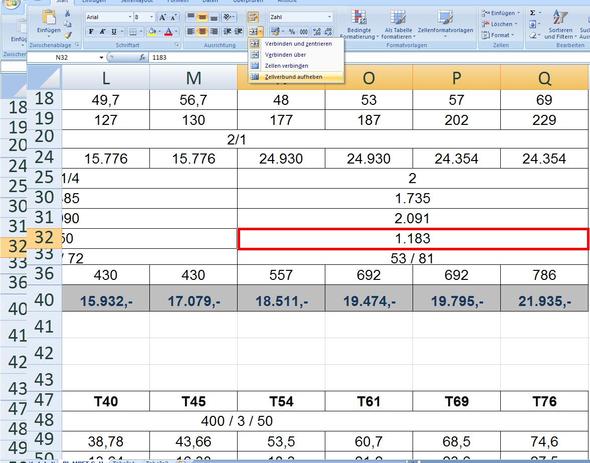
Task: Click the text orientation icon
Action: pos(227,17)
